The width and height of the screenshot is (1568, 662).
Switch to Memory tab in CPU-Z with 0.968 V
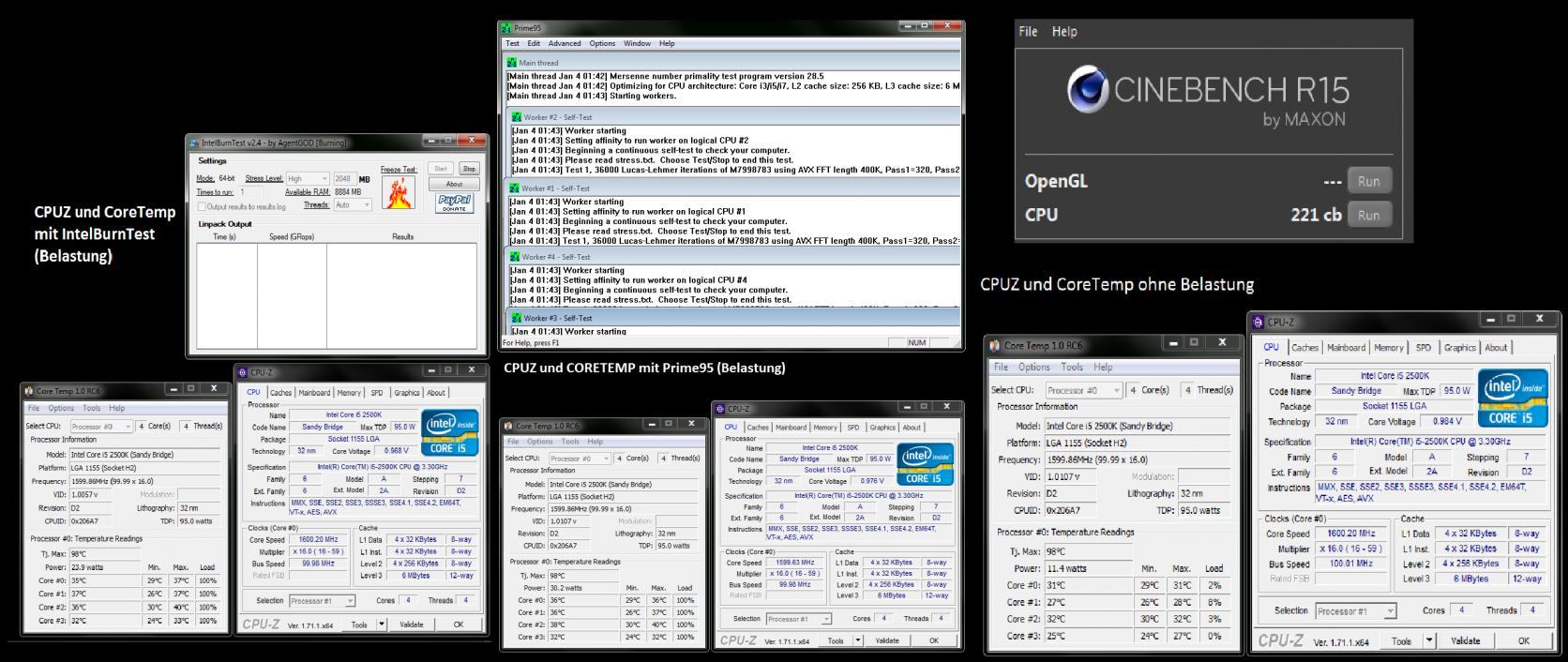pyautogui.click(x=348, y=393)
